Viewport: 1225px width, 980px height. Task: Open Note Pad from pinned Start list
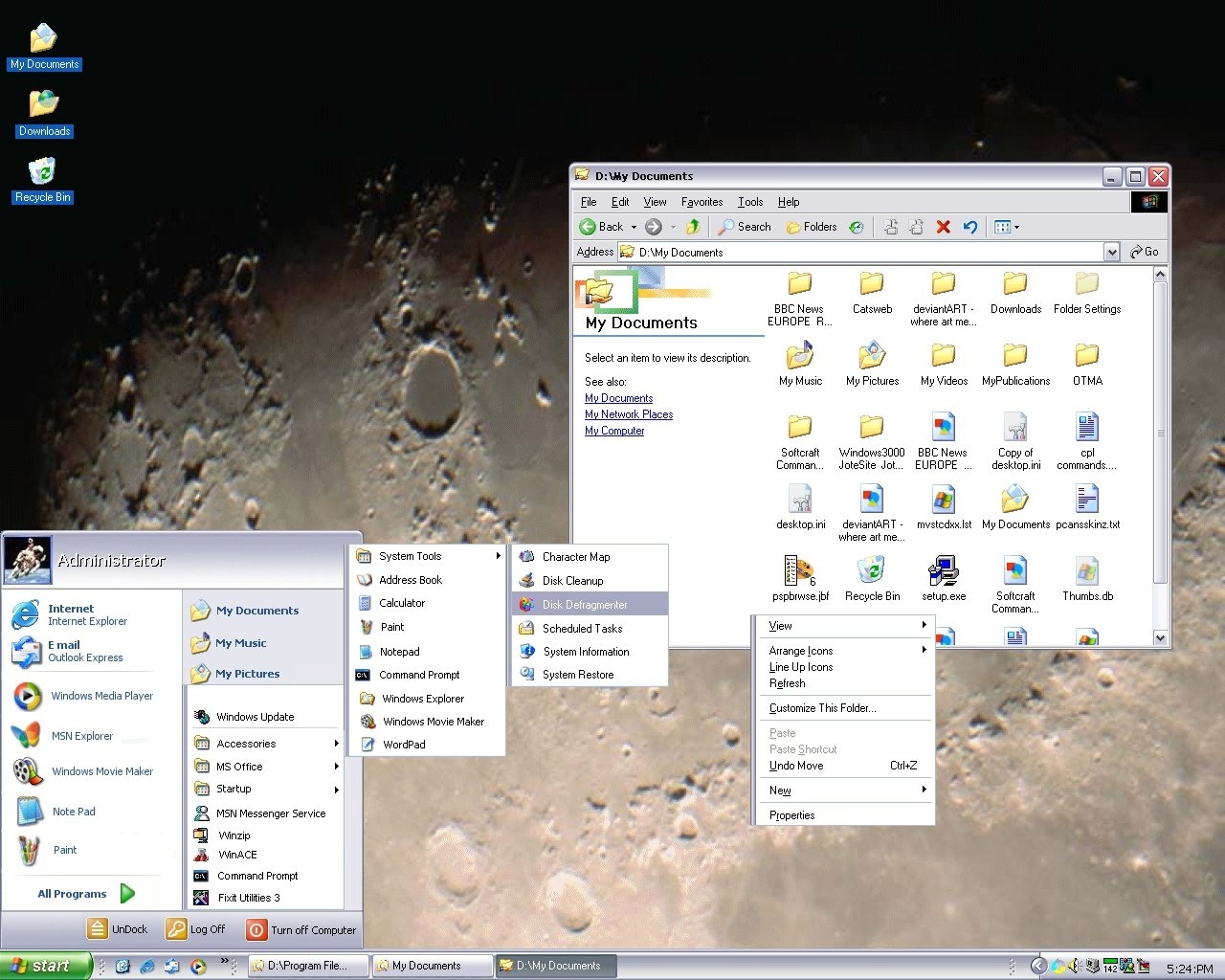[x=57, y=812]
